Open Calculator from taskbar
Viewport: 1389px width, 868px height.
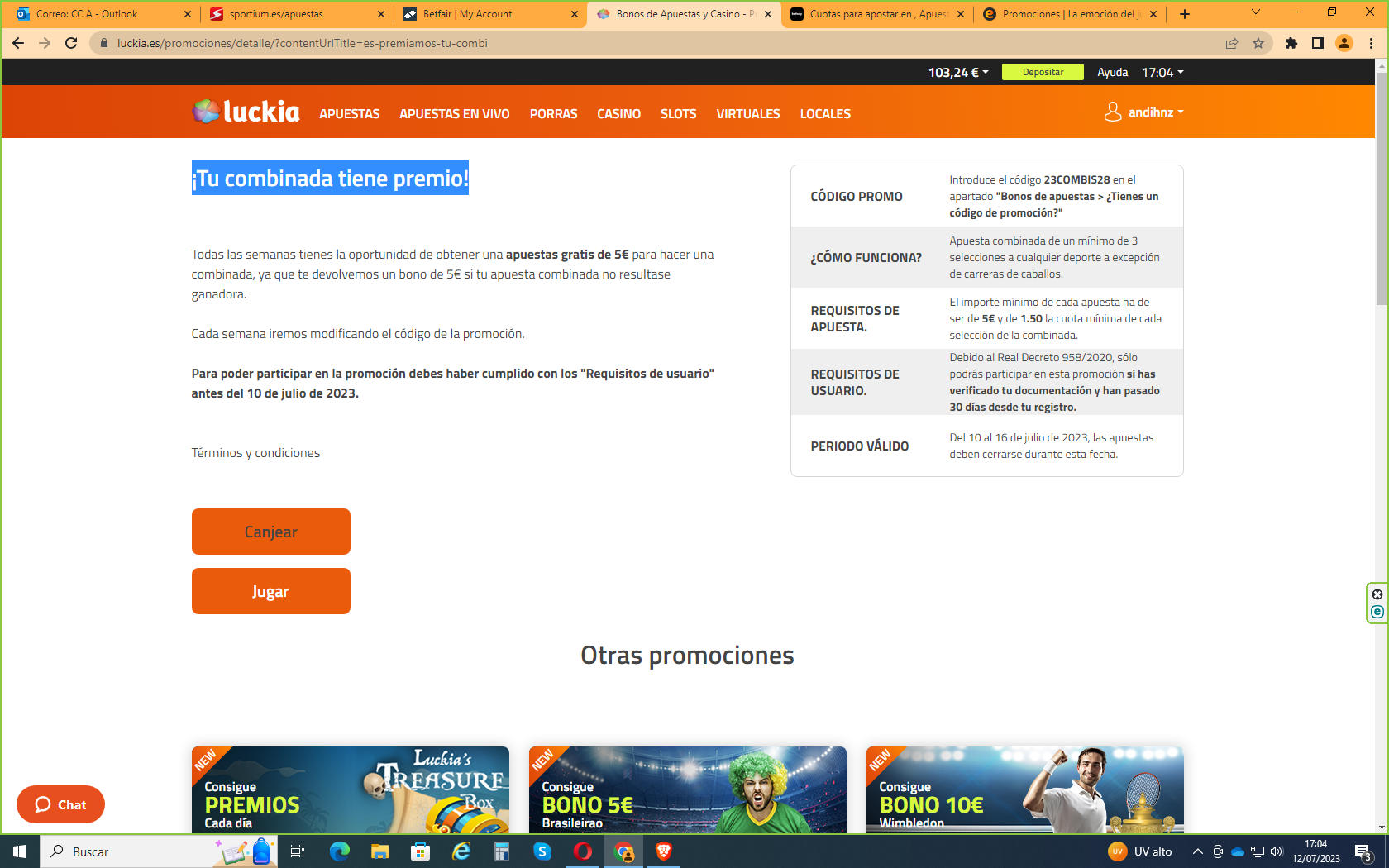(x=501, y=851)
